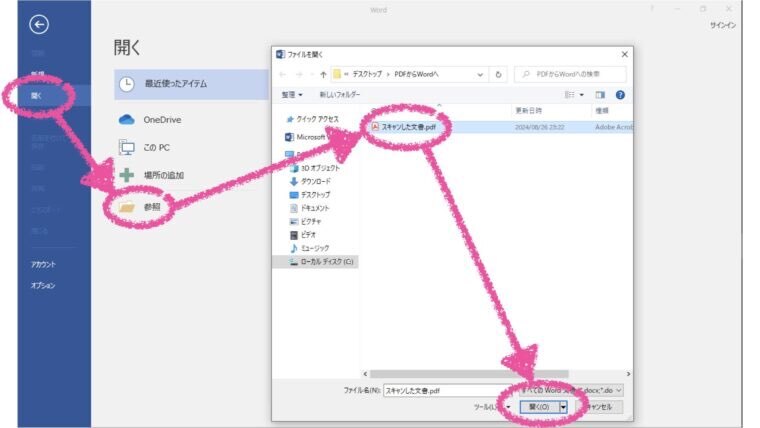Select 開く in the Word sidebar
The width and height of the screenshot is (760, 428).
point(36,95)
